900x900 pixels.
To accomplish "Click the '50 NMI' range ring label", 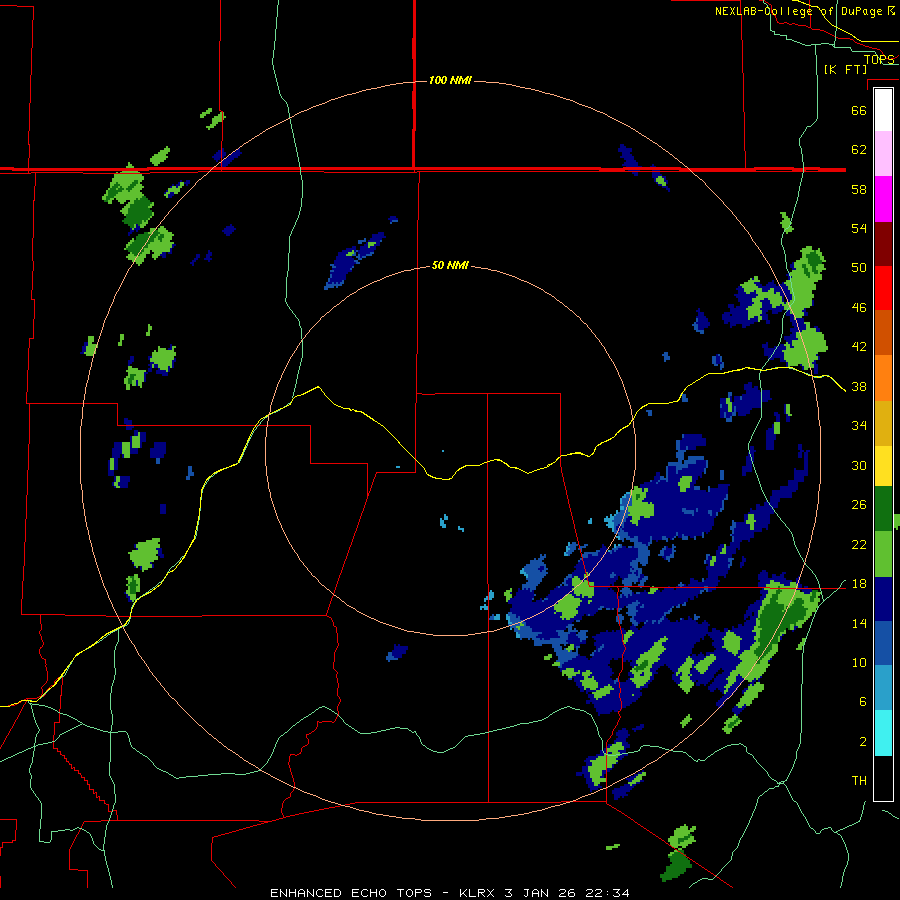I will pos(450,265).
